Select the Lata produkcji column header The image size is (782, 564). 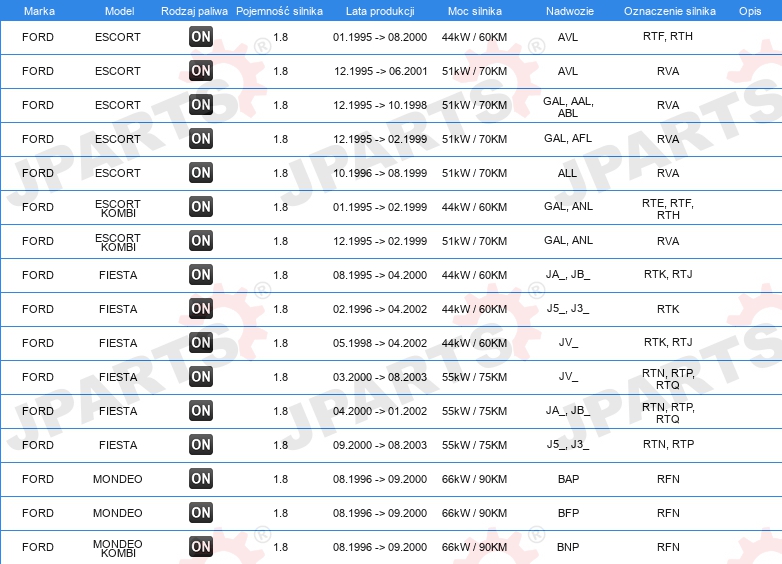(380, 11)
